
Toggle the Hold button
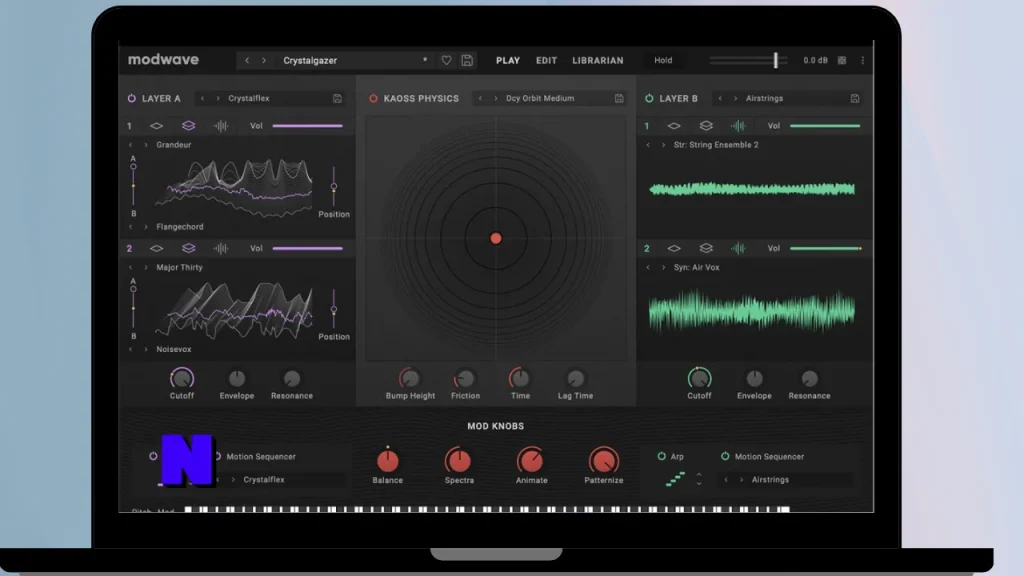[663, 60]
